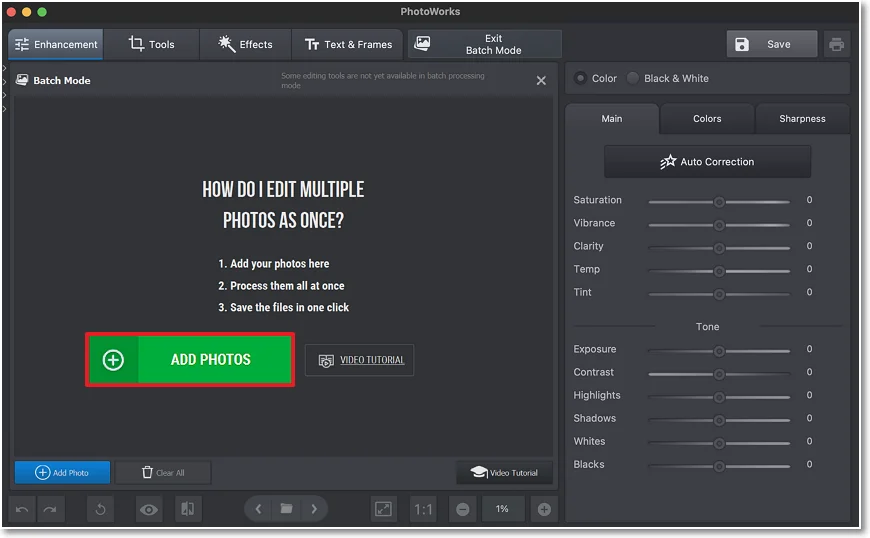Image resolution: width=870 pixels, height=538 pixels.
Task: Click the Clarity slider handle
Action: pos(719,248)
